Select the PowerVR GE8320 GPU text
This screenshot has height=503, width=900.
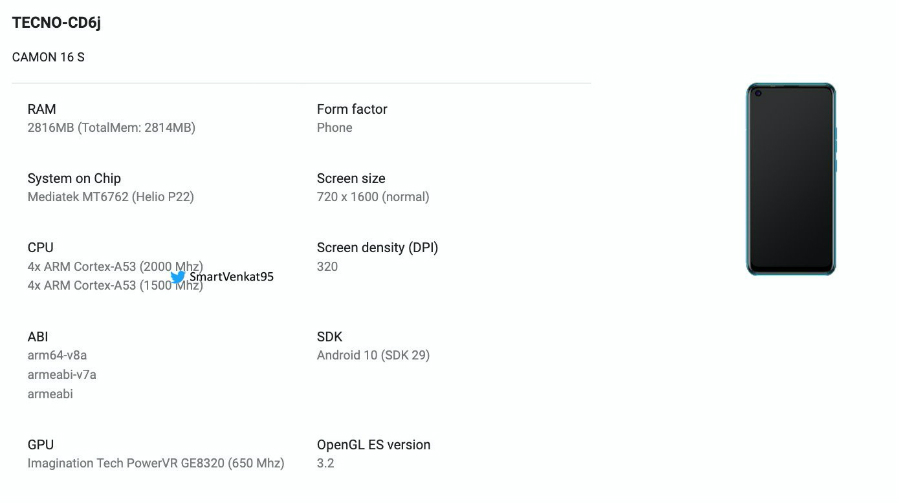(156, 463)
